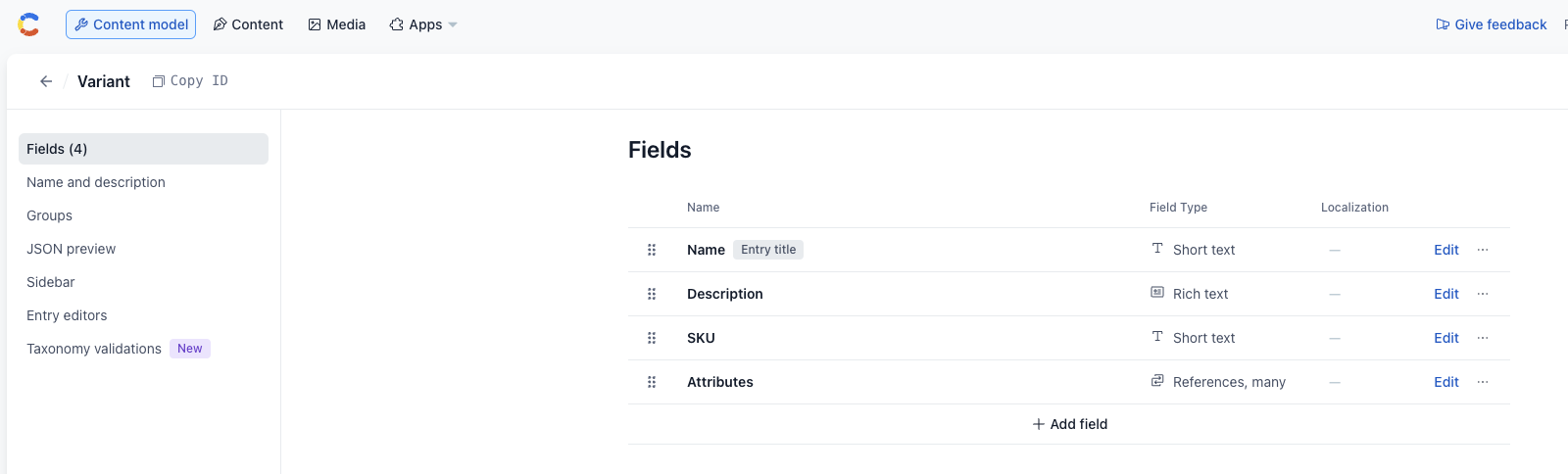Open the more options menu for Attributes
Screen dimensions: 1568x474
[1483, 382]
